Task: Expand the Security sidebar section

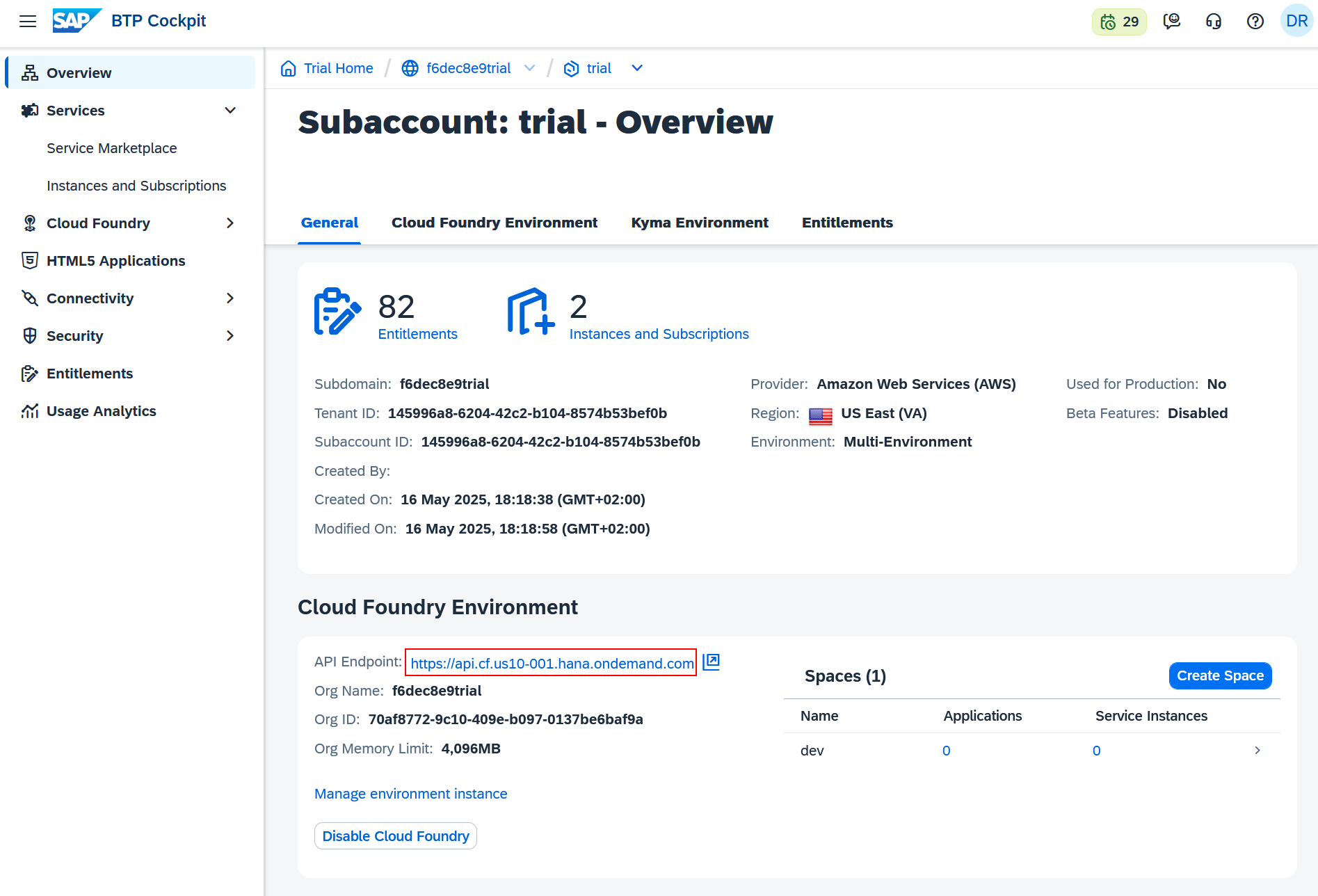Action: click(x=230, y=336)
